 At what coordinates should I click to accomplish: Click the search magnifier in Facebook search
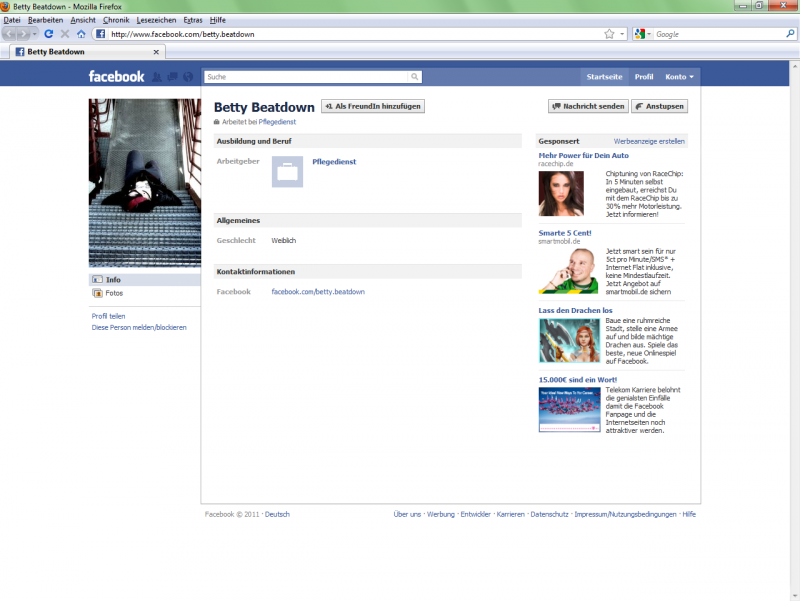(x=415, y=76)
